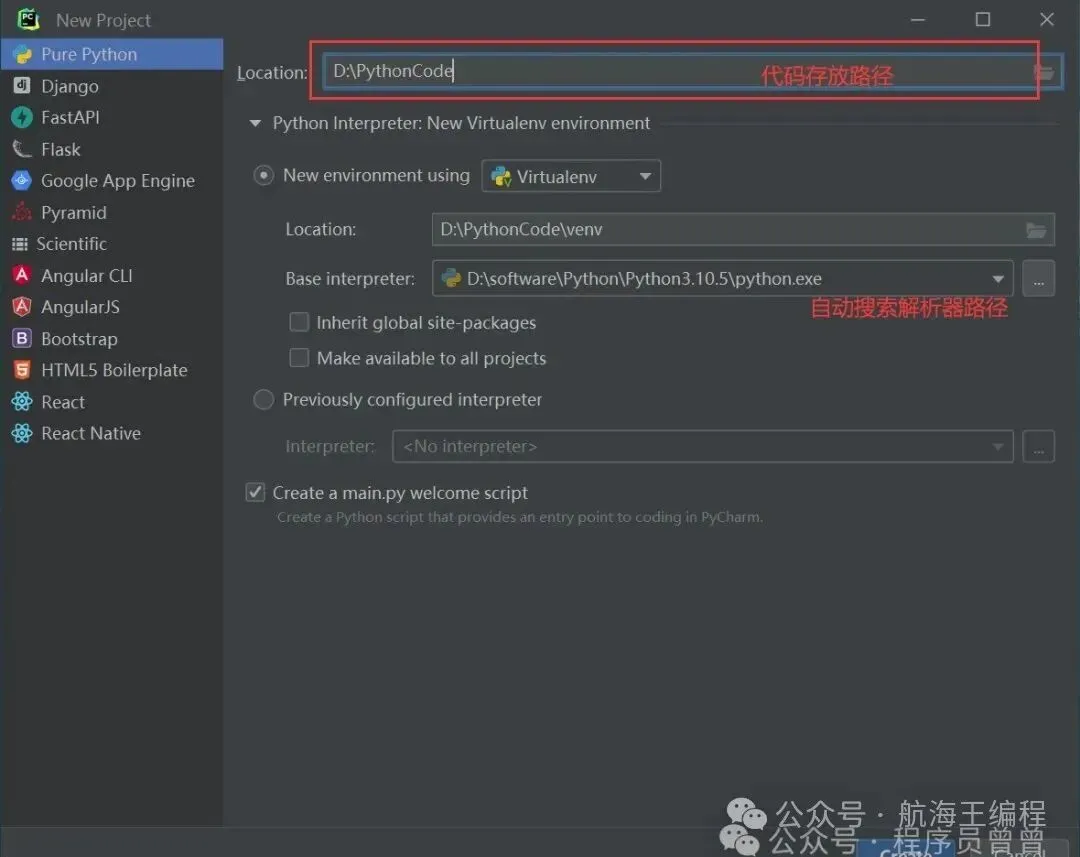Select Flask project type
Viewport: 1080px width, 857px height.
pos(112,149)
